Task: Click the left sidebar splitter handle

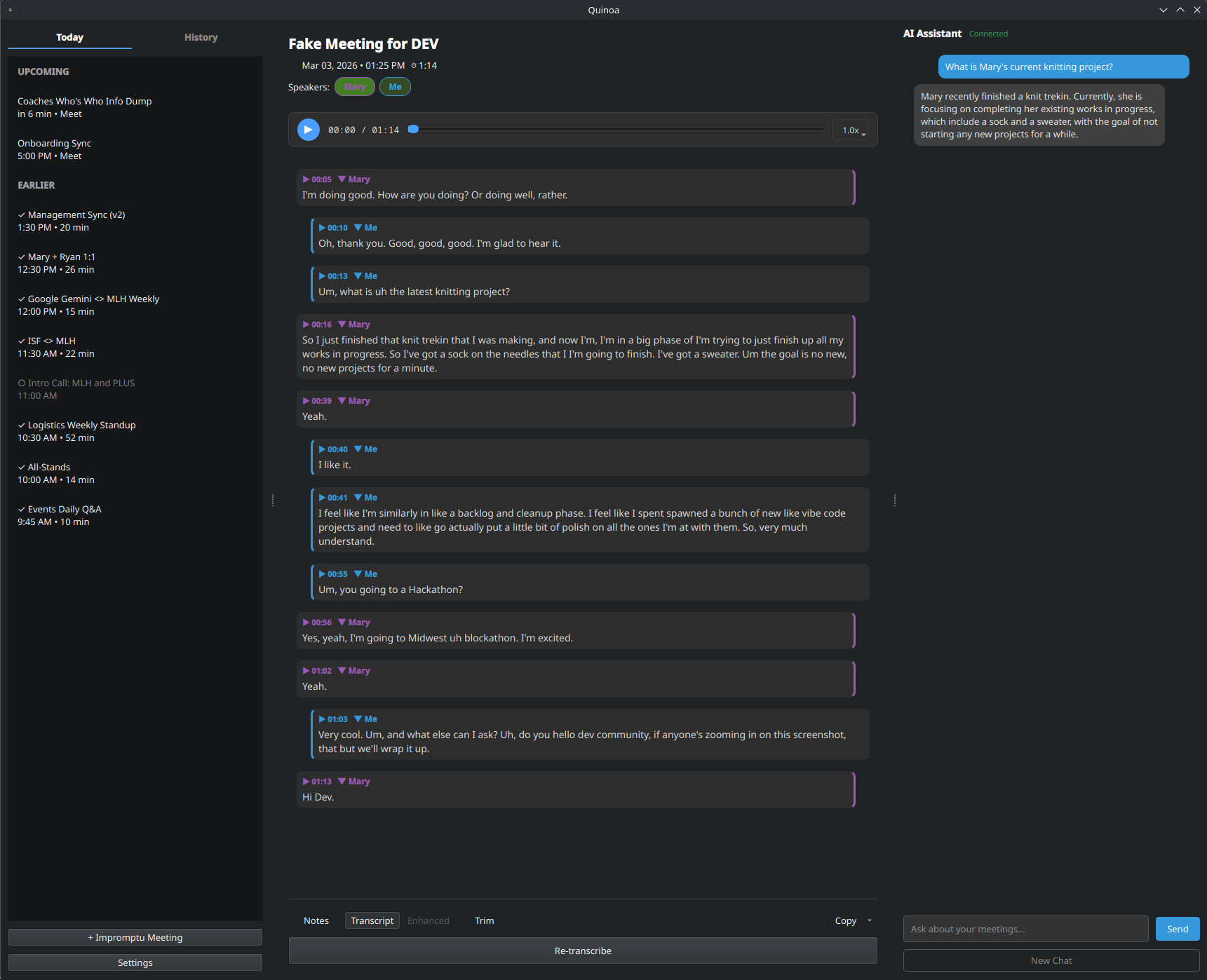Action: pyautogui.click(x=273, y=500)
